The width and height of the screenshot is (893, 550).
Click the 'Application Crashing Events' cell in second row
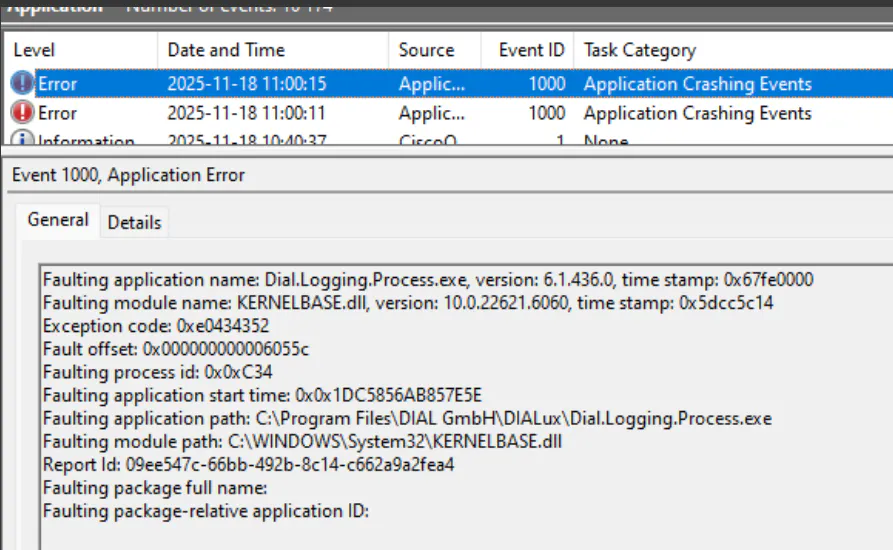point(697,113)
